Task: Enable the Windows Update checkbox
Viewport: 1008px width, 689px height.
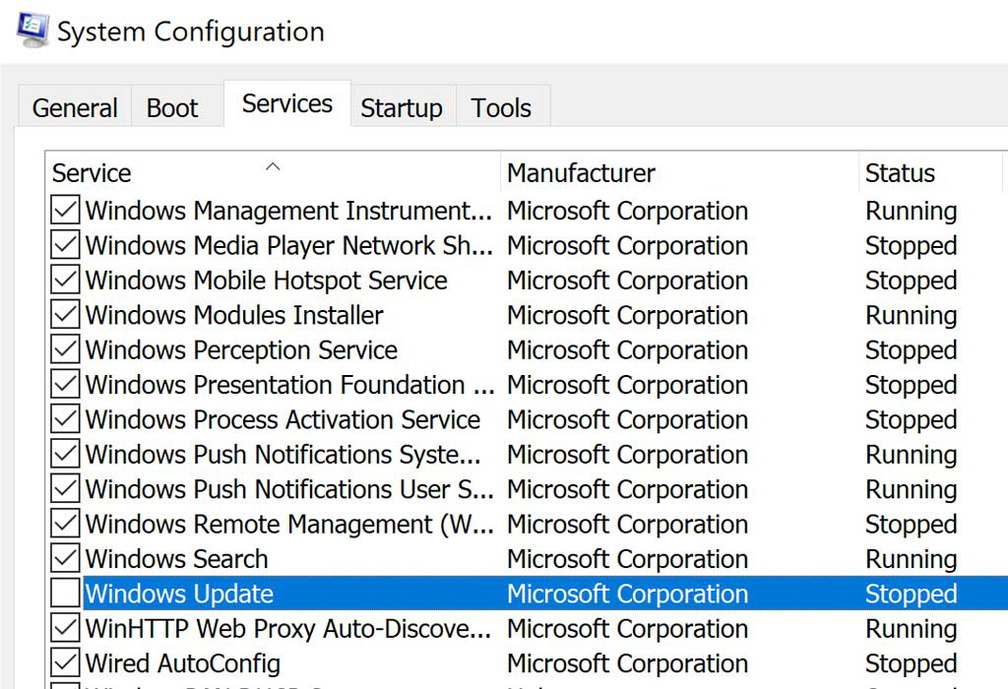Action: [x=65, y=593]
